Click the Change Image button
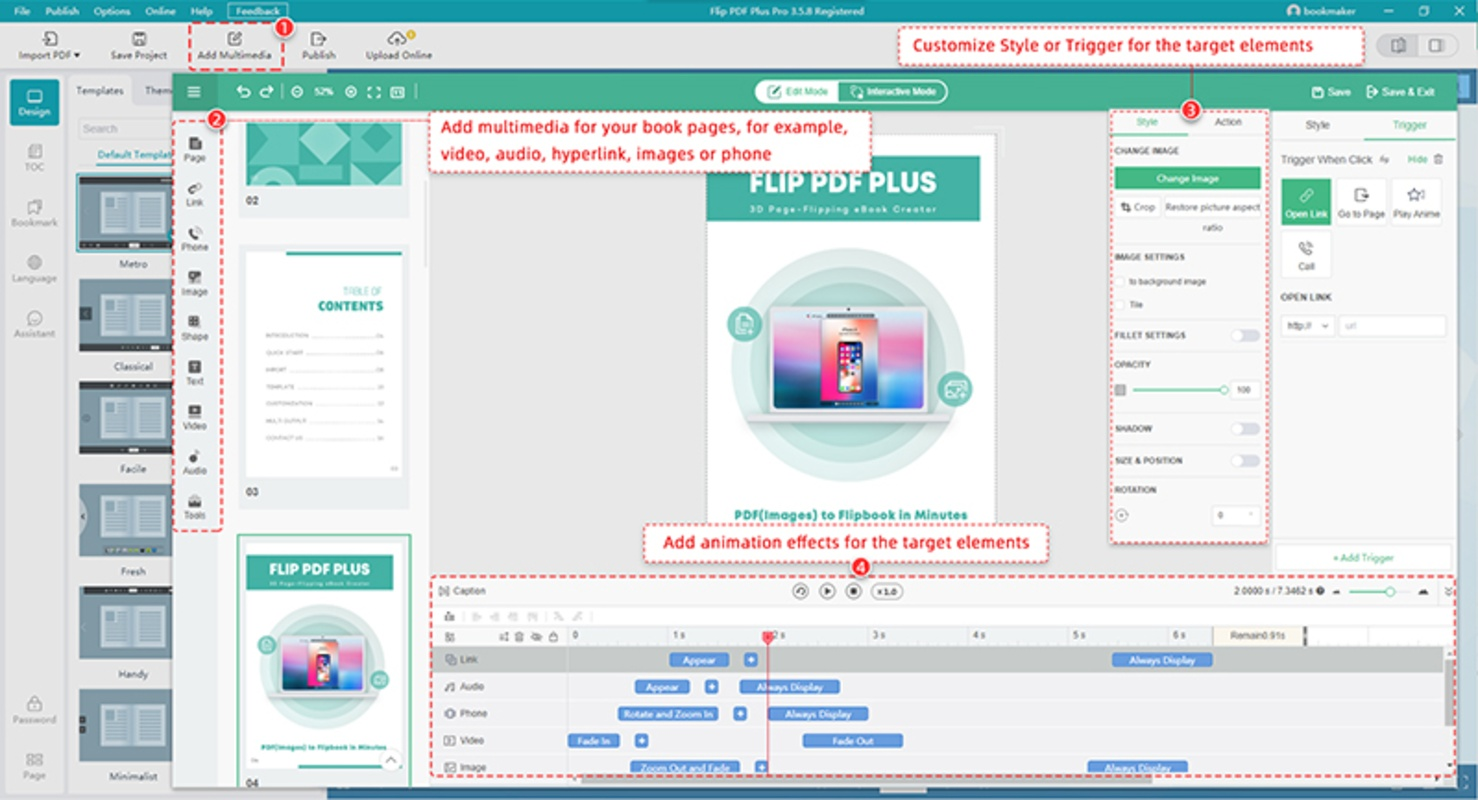 [1187, 179]
